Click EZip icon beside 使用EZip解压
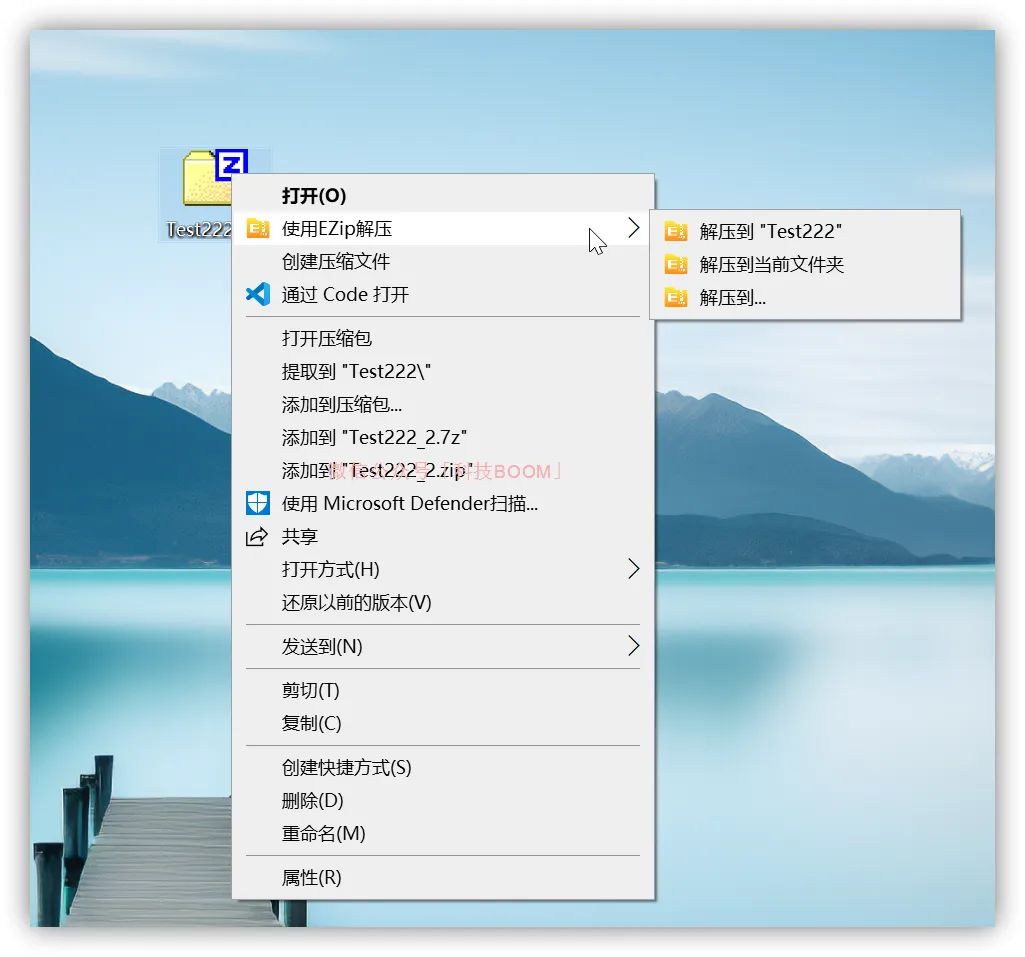Image resolution: width=1025 pixels, height=957 pixels. click(258, 228)
